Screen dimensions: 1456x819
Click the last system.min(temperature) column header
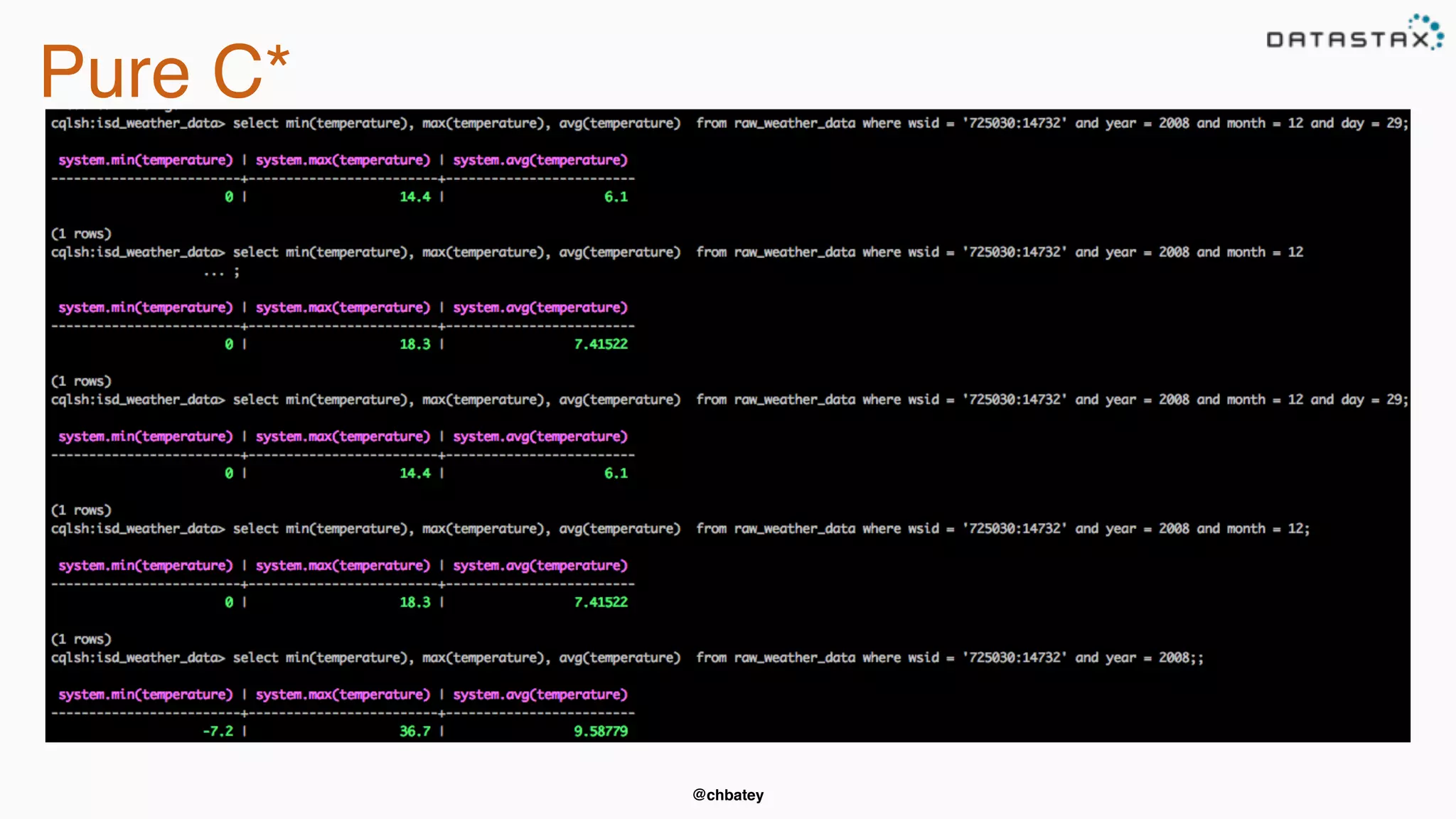coord(146,695)
